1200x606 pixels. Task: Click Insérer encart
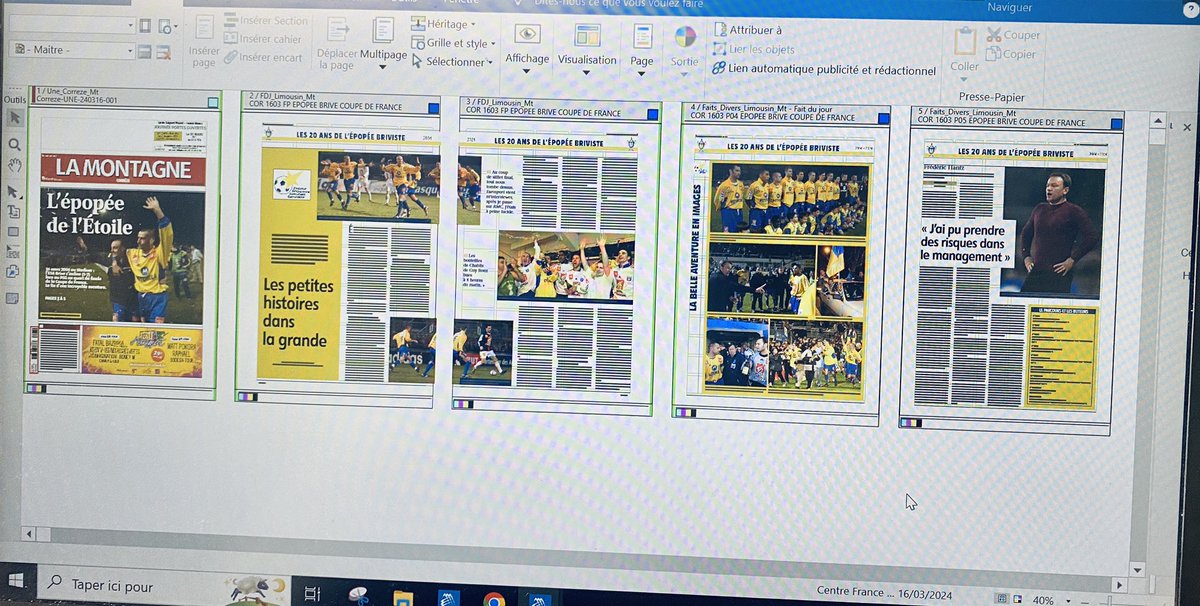click(x=261, y=57)
